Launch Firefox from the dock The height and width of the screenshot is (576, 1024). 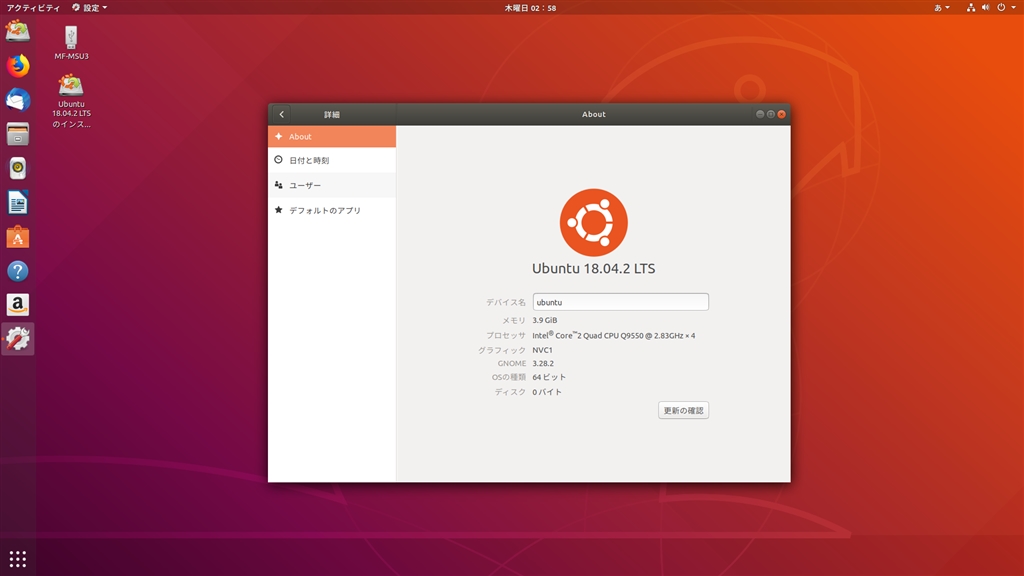pos(18,65)
